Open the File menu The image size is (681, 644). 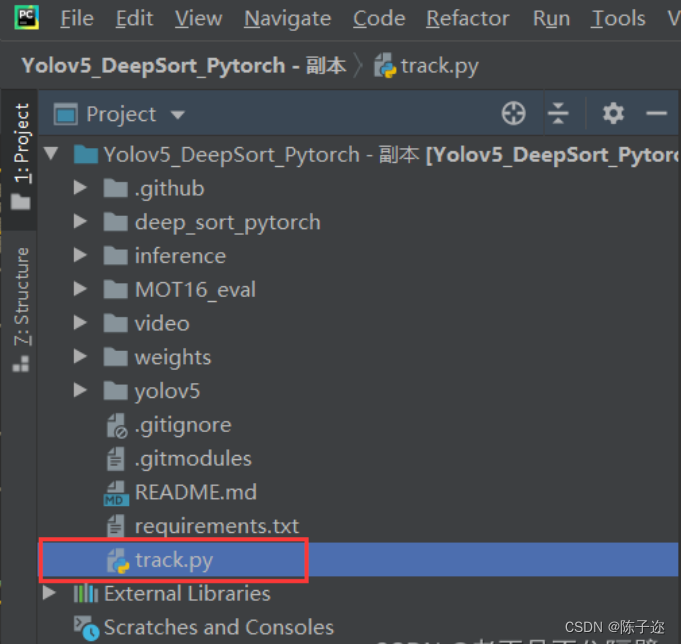(77, 18)
